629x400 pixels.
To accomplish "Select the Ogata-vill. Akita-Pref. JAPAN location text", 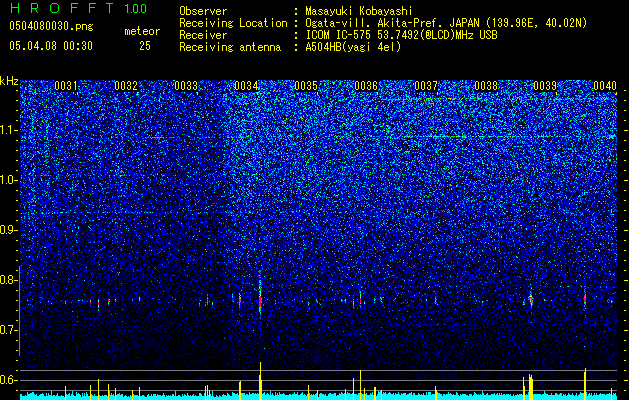I will coord(446,23).
